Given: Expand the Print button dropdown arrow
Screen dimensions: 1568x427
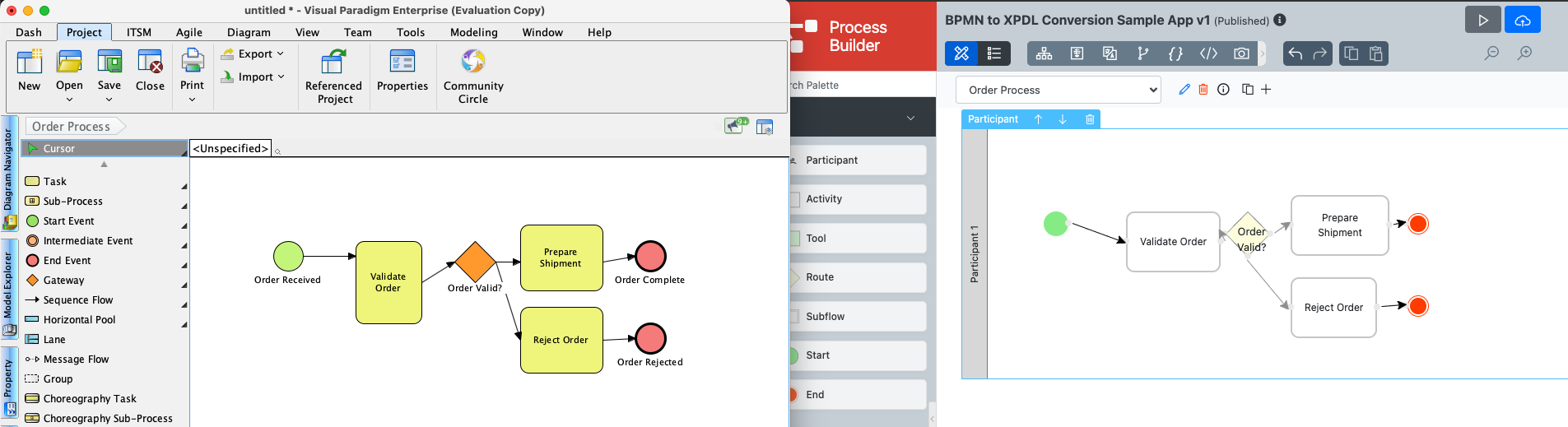Looking at the screenshot, I should pos(192,100).
